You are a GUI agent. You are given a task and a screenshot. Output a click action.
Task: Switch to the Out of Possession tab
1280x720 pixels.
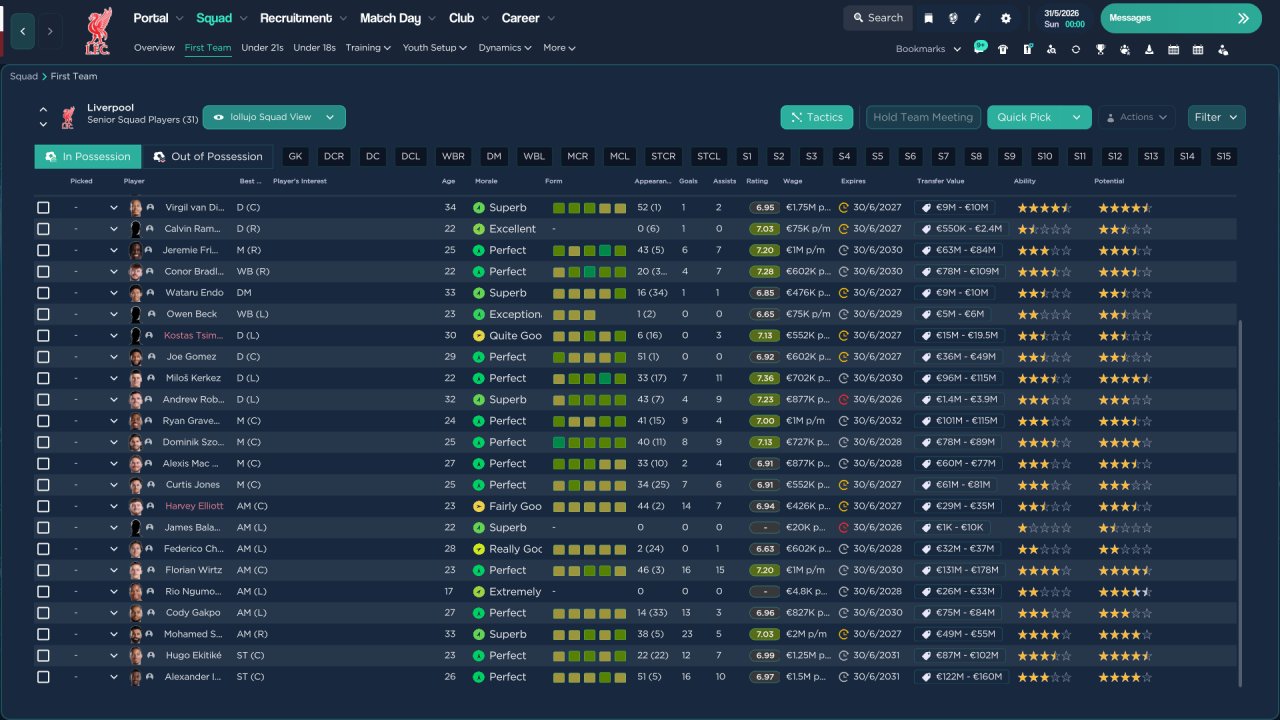click(207, 156)
